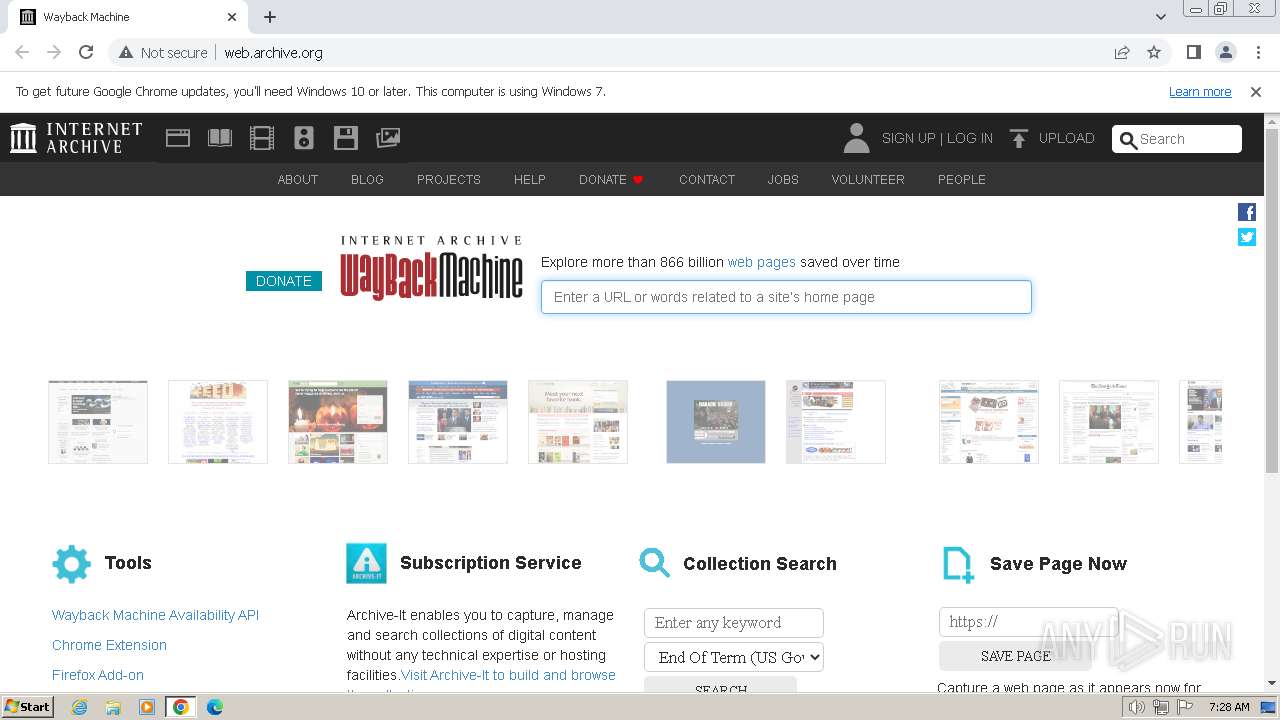Open a new browser tab
The image size is (1280, 720).
(x=270, y=17)
